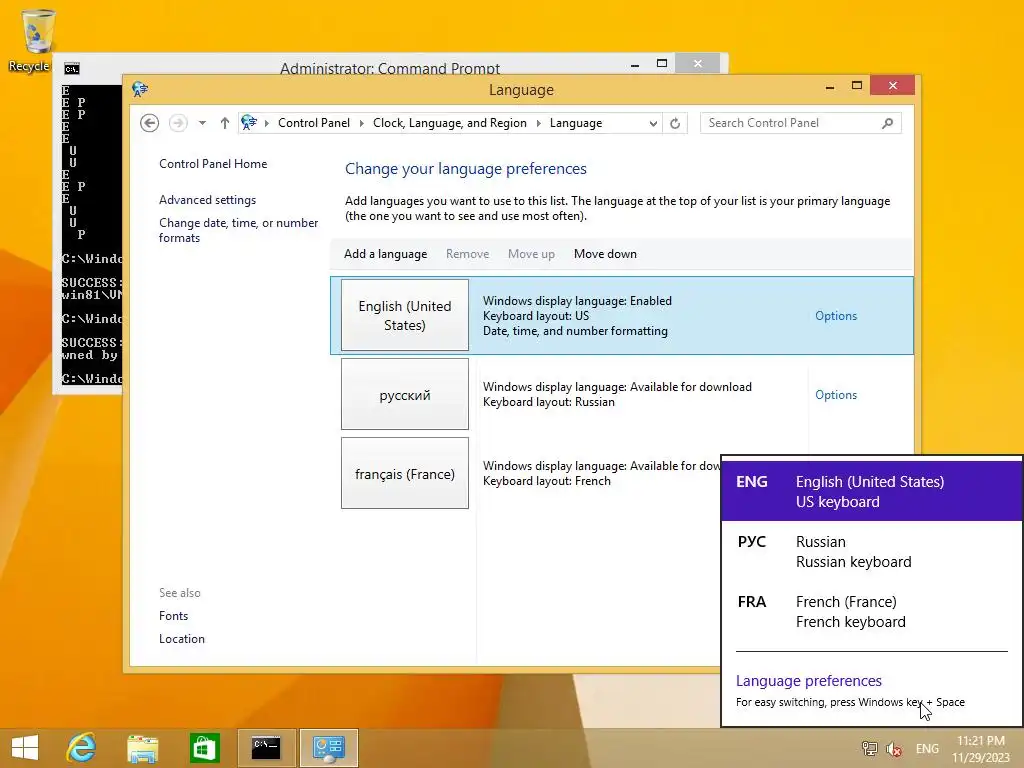Screen dimensions: 1024x768
Task: Click the Back navigation arrow
Action: click(150, 123)
